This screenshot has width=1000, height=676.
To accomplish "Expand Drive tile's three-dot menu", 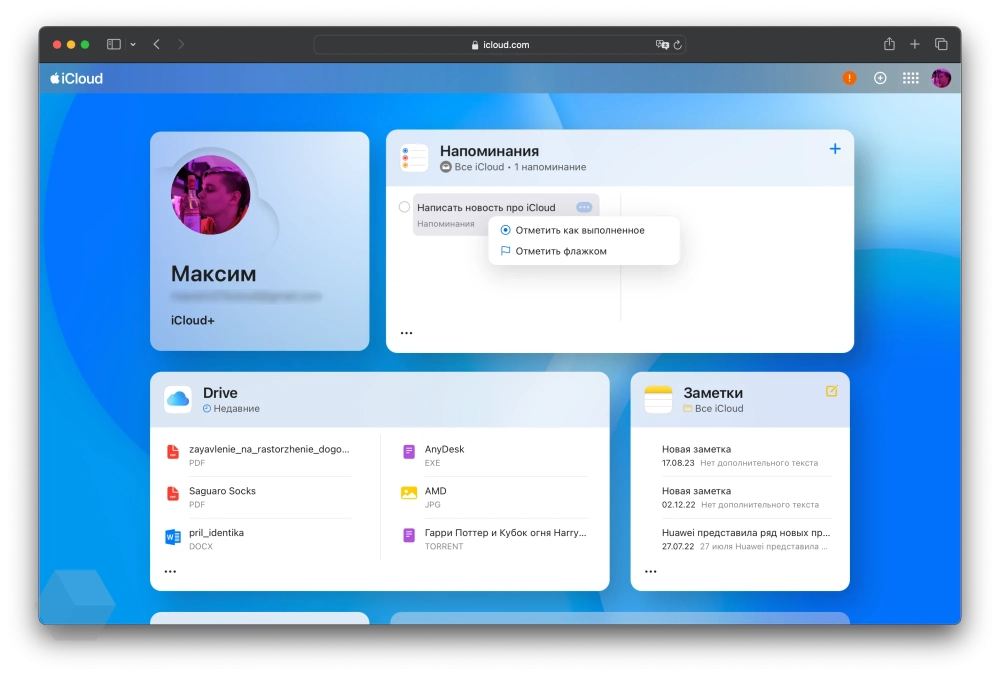I will 170,571.
